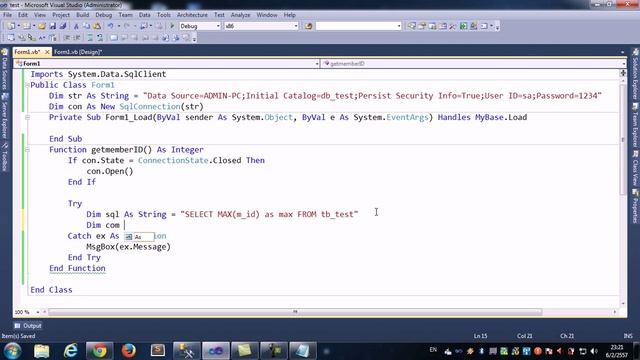This screenshot has width=640, height=360.
Task: Click the "Ln 15" status bar entry
Action: click(x=481, y=336)
